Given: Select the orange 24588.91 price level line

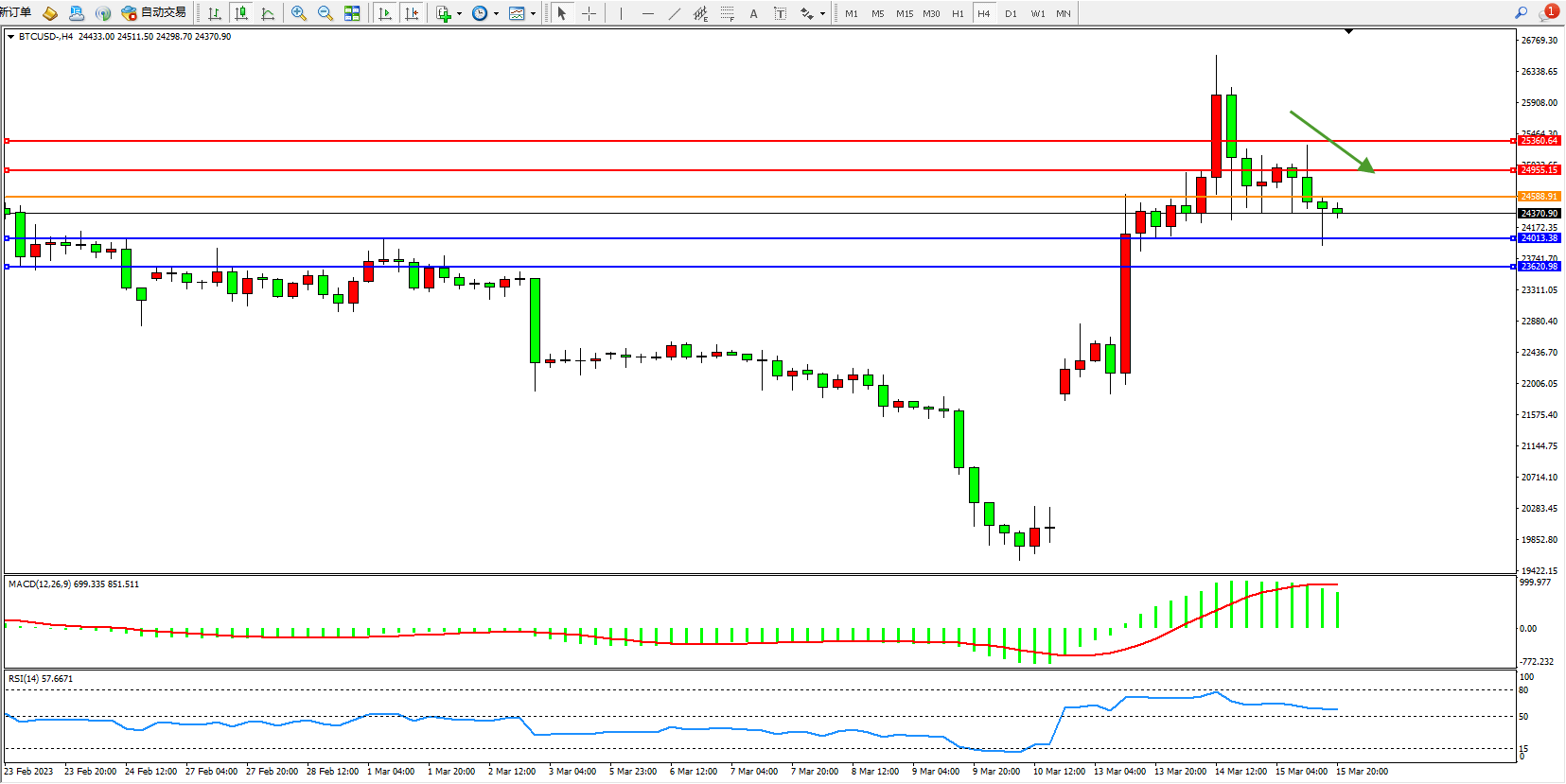Looking at the screenshot, I should point(757,197).
